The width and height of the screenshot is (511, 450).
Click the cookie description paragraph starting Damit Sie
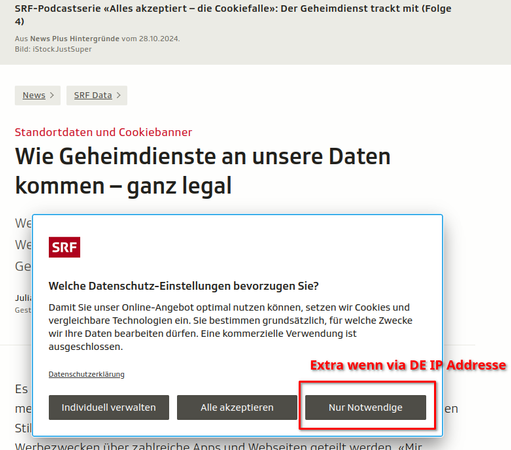(230, 327)
